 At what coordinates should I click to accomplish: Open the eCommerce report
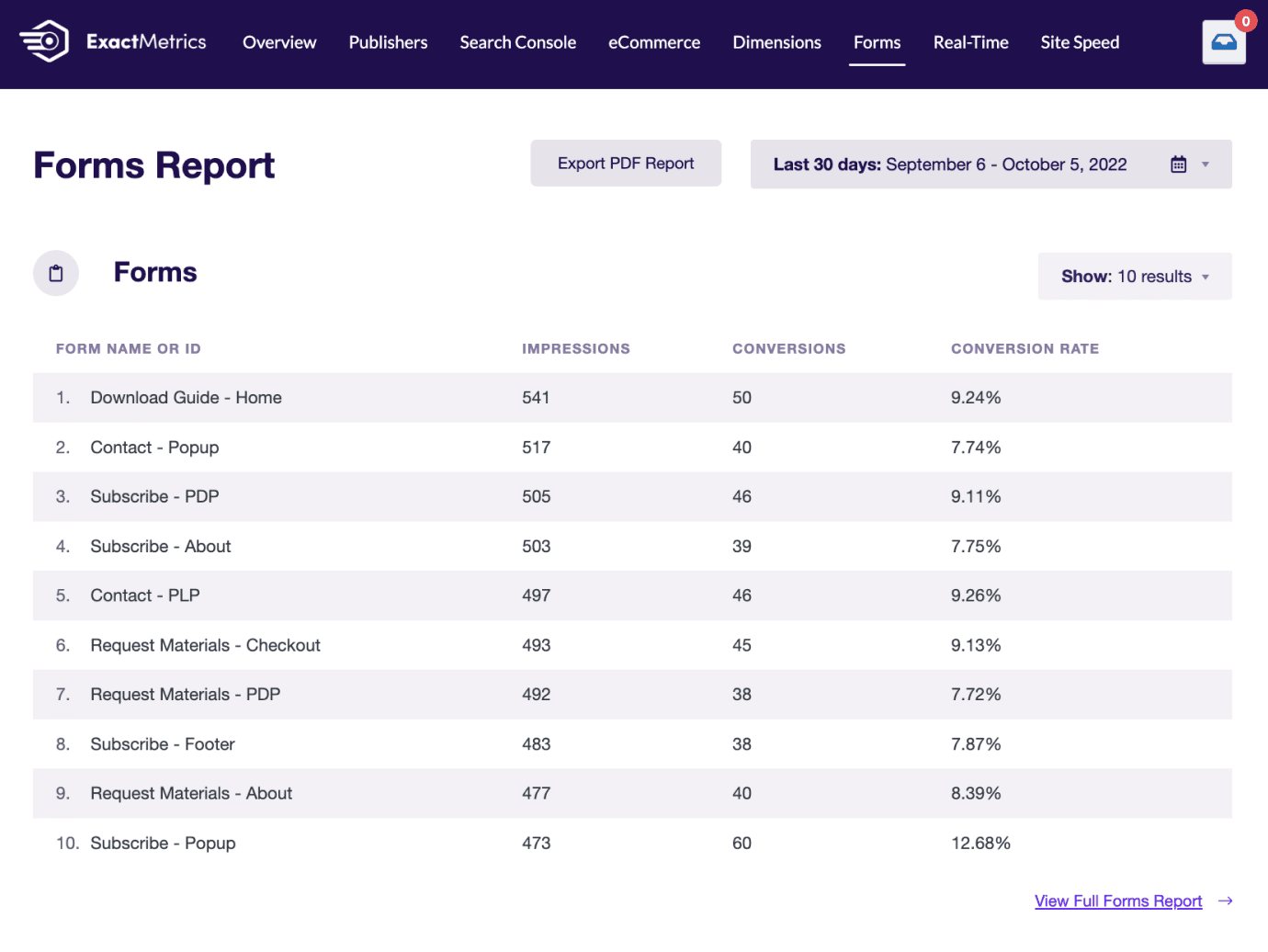point(653,42)
